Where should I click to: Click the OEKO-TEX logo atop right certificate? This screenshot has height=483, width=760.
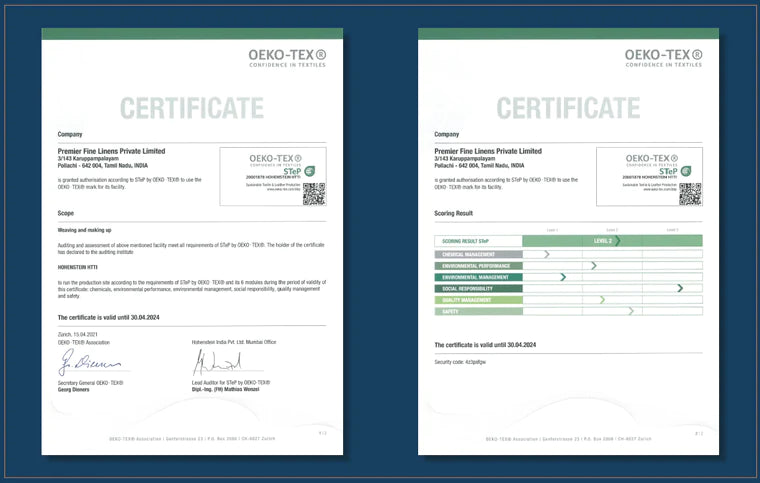664,56
